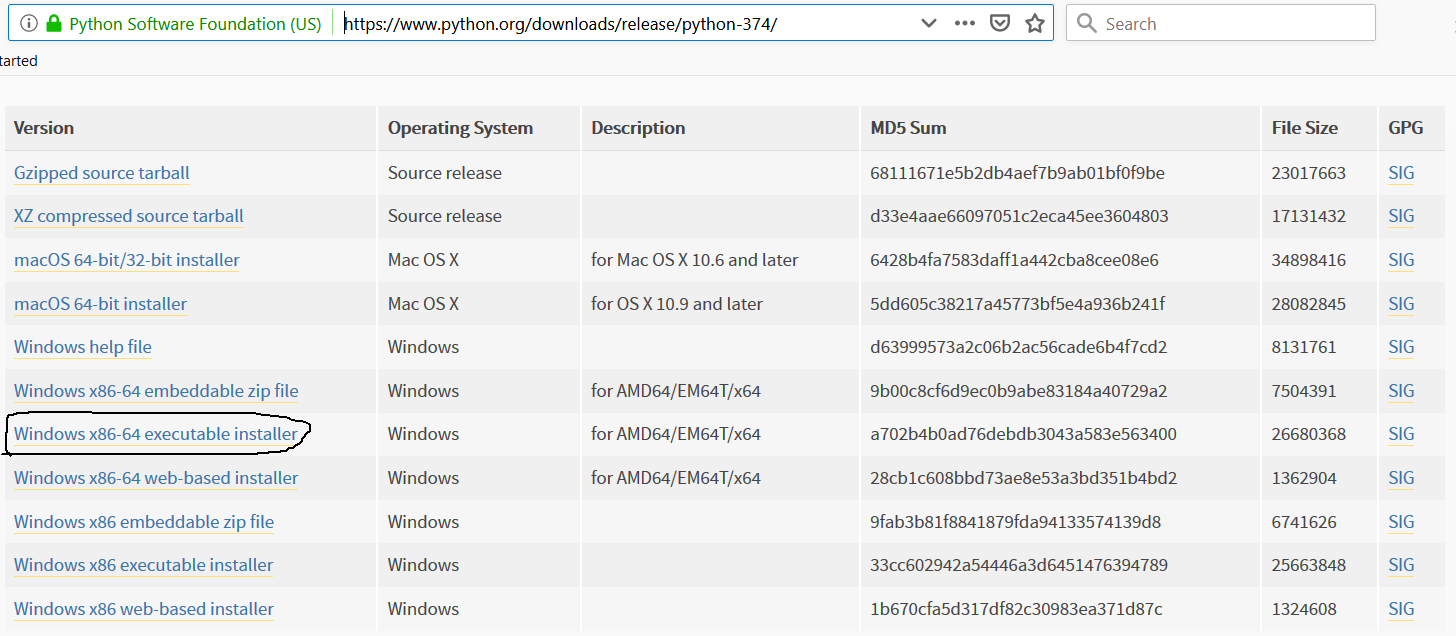The width and height of the screenshot is (1456, 636).
Task: Click file size 34898416
Action: coord(1309,260)
